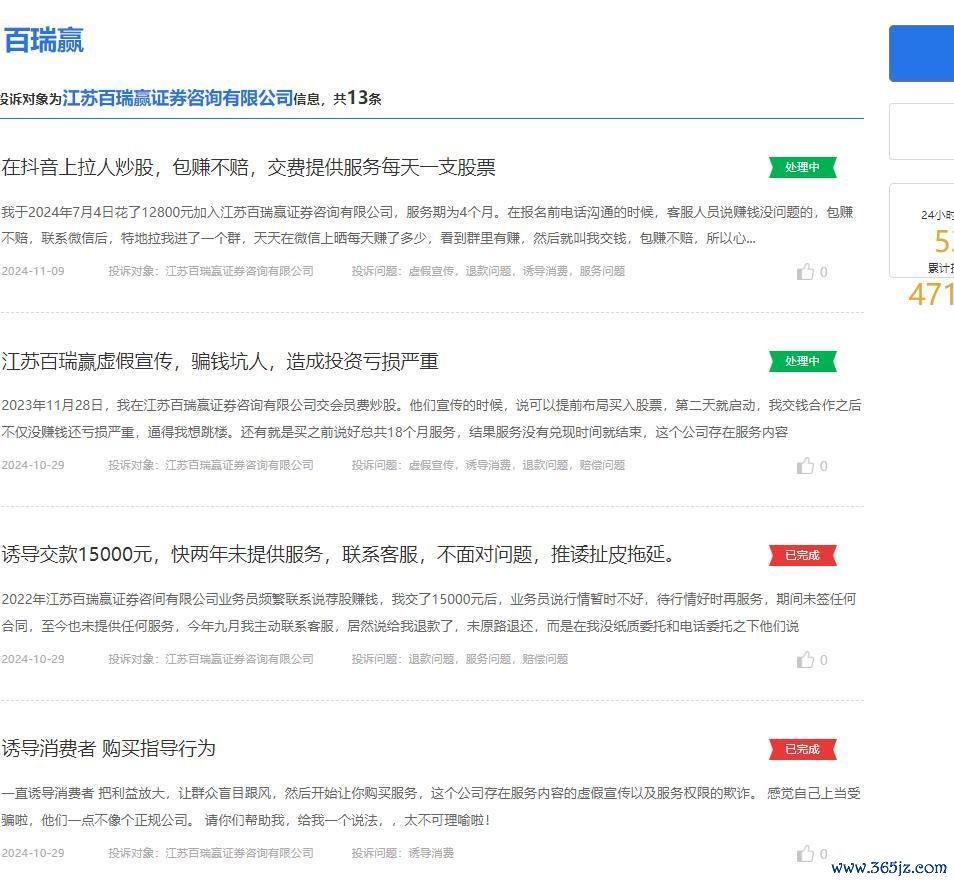Image resolution: width=954 pixels, height=883 pixels.
Task: Select the 2024-10-29 date under 诱导消费者 complaint
Action: [x=33, y=854]
